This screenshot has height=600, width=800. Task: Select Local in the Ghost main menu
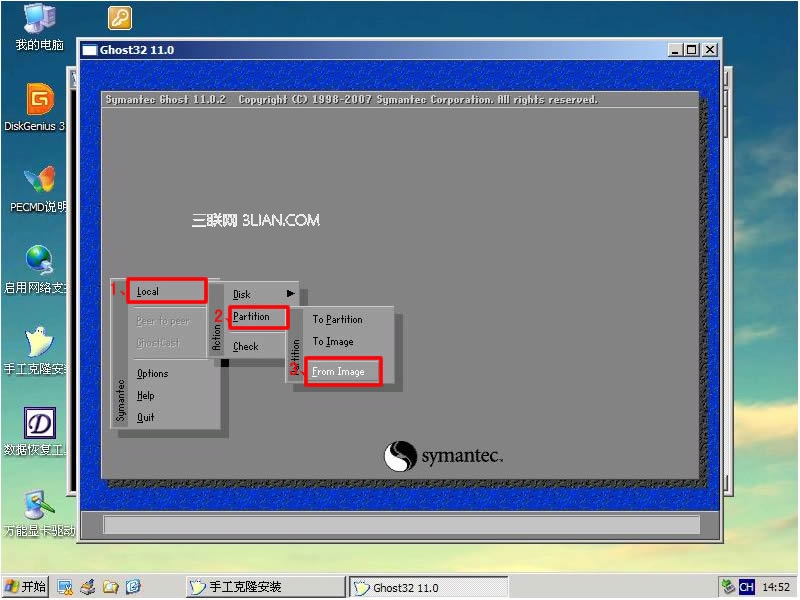click(x=166, y=291)
